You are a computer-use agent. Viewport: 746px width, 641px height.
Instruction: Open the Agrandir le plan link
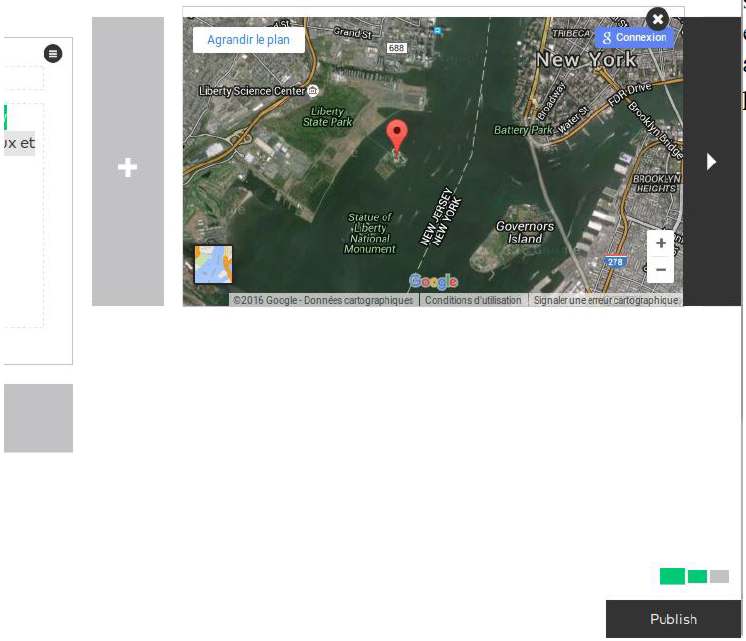pos(248,40)
